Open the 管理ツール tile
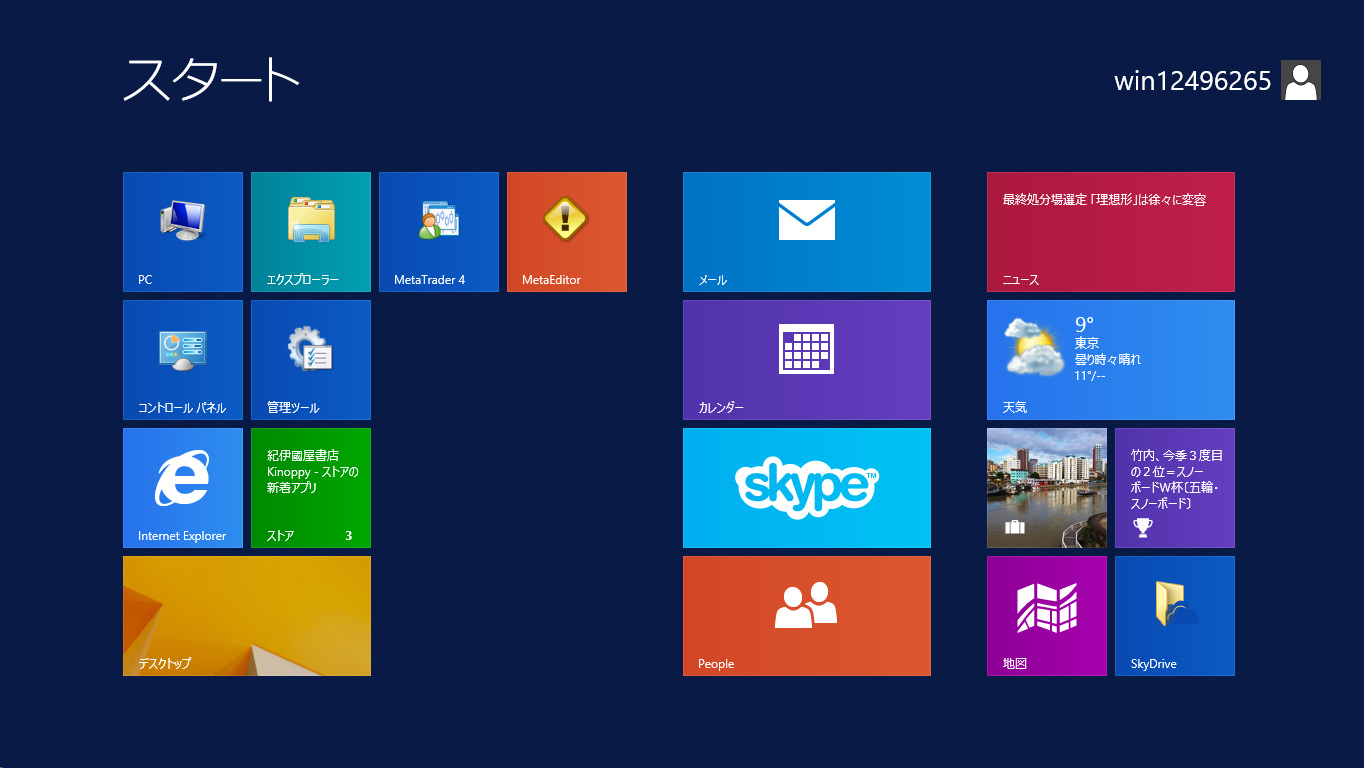1364x768 pixels. tap(311, 360)
